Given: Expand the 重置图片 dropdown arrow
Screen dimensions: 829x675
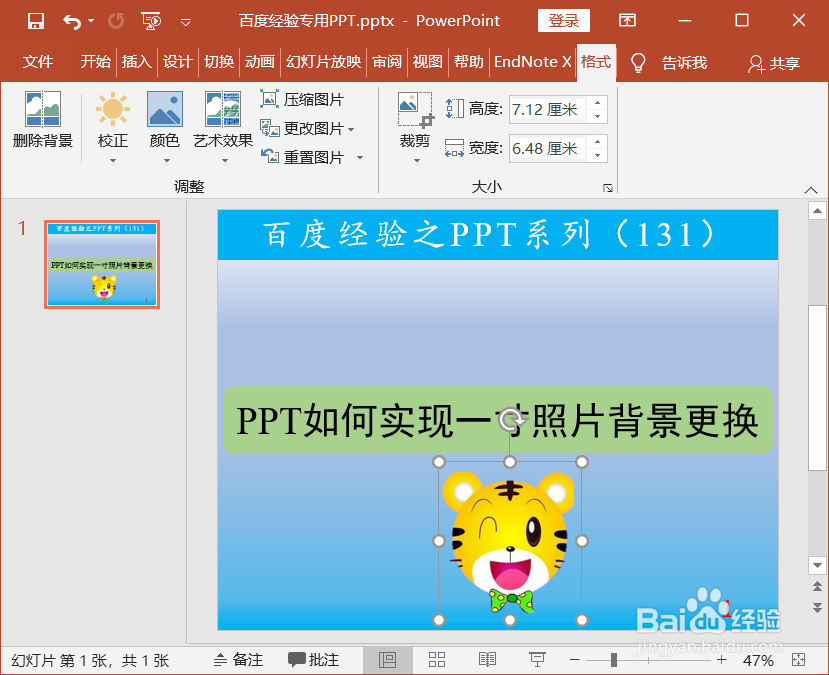Looking at the screenshot, I should click(360, 158).
